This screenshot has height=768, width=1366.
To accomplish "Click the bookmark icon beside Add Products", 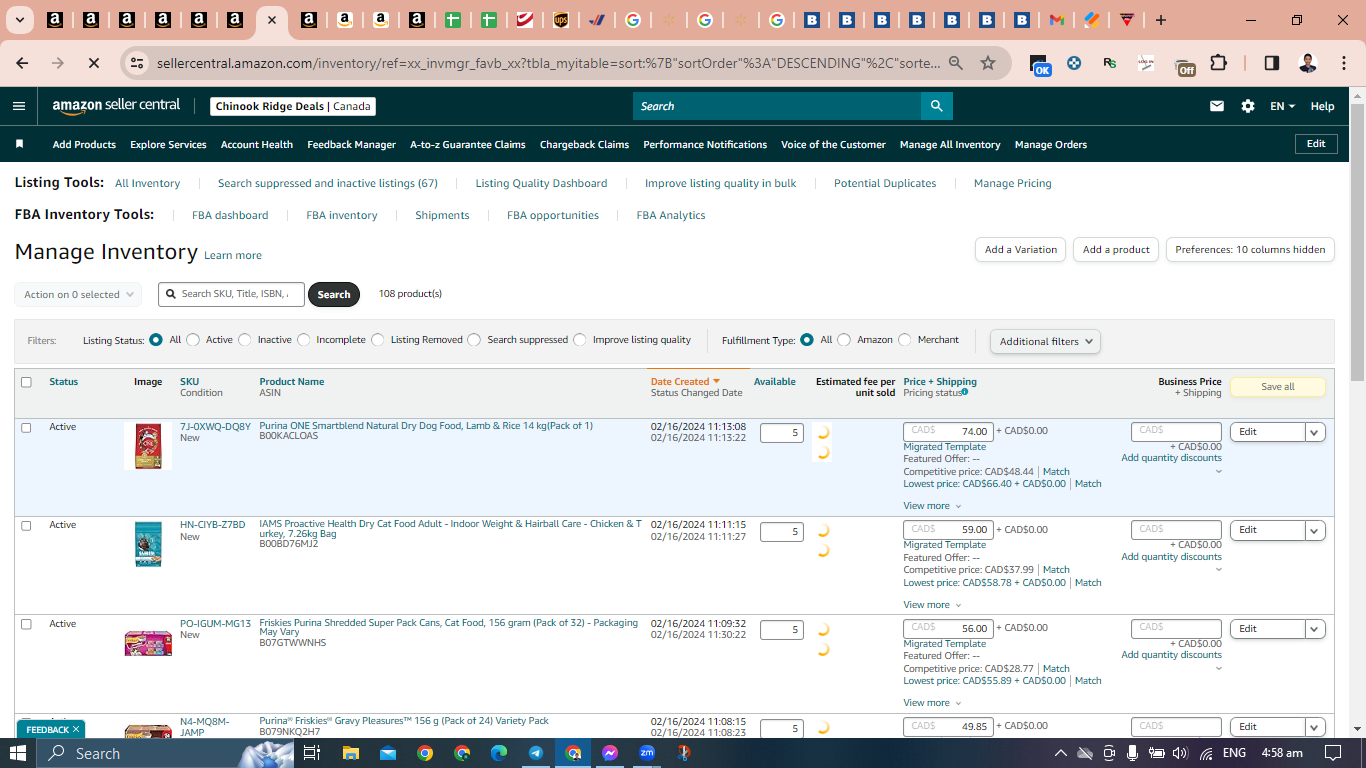I will point(19,144).
